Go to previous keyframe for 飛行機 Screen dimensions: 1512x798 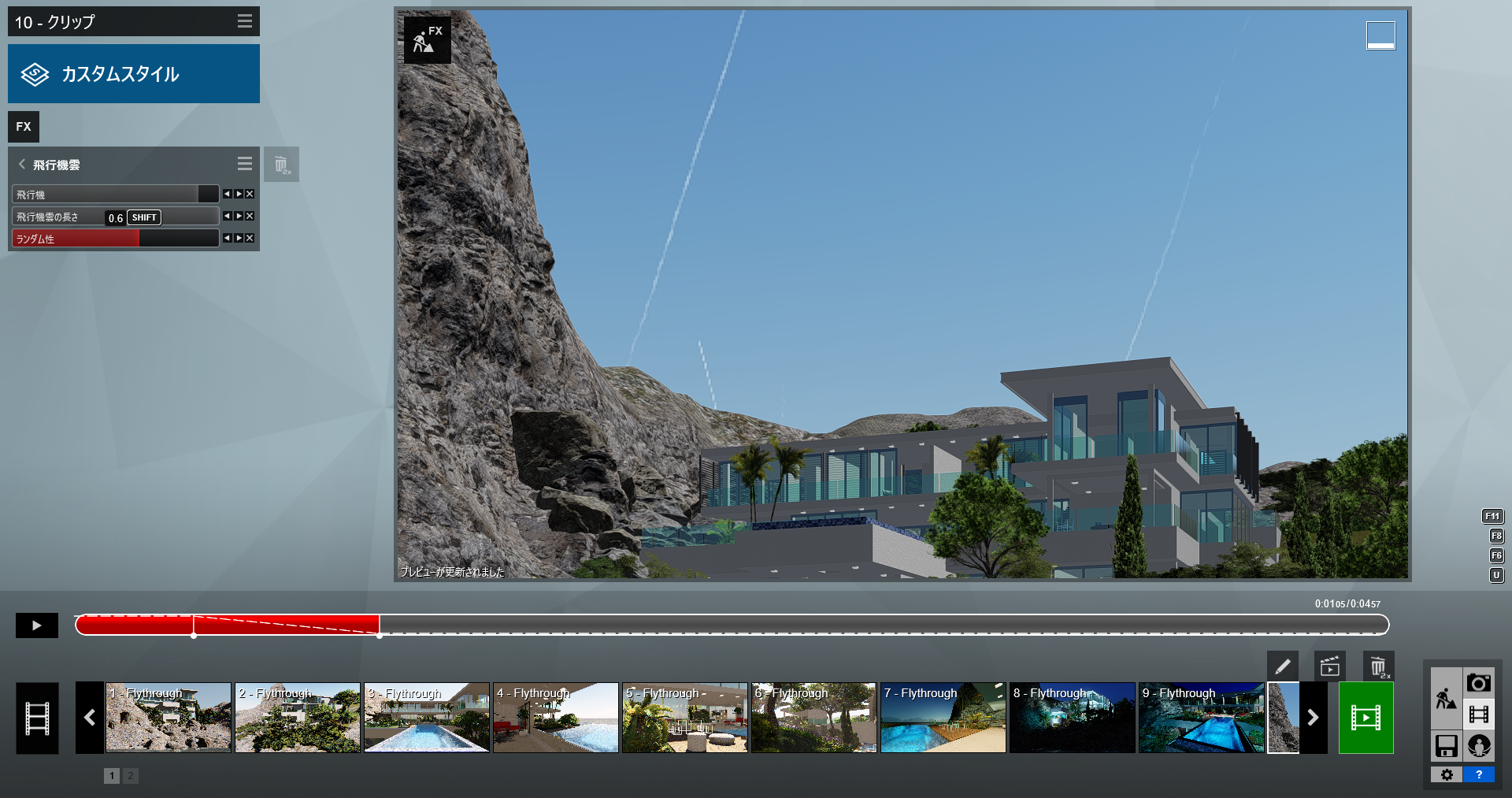click(227, 194)
